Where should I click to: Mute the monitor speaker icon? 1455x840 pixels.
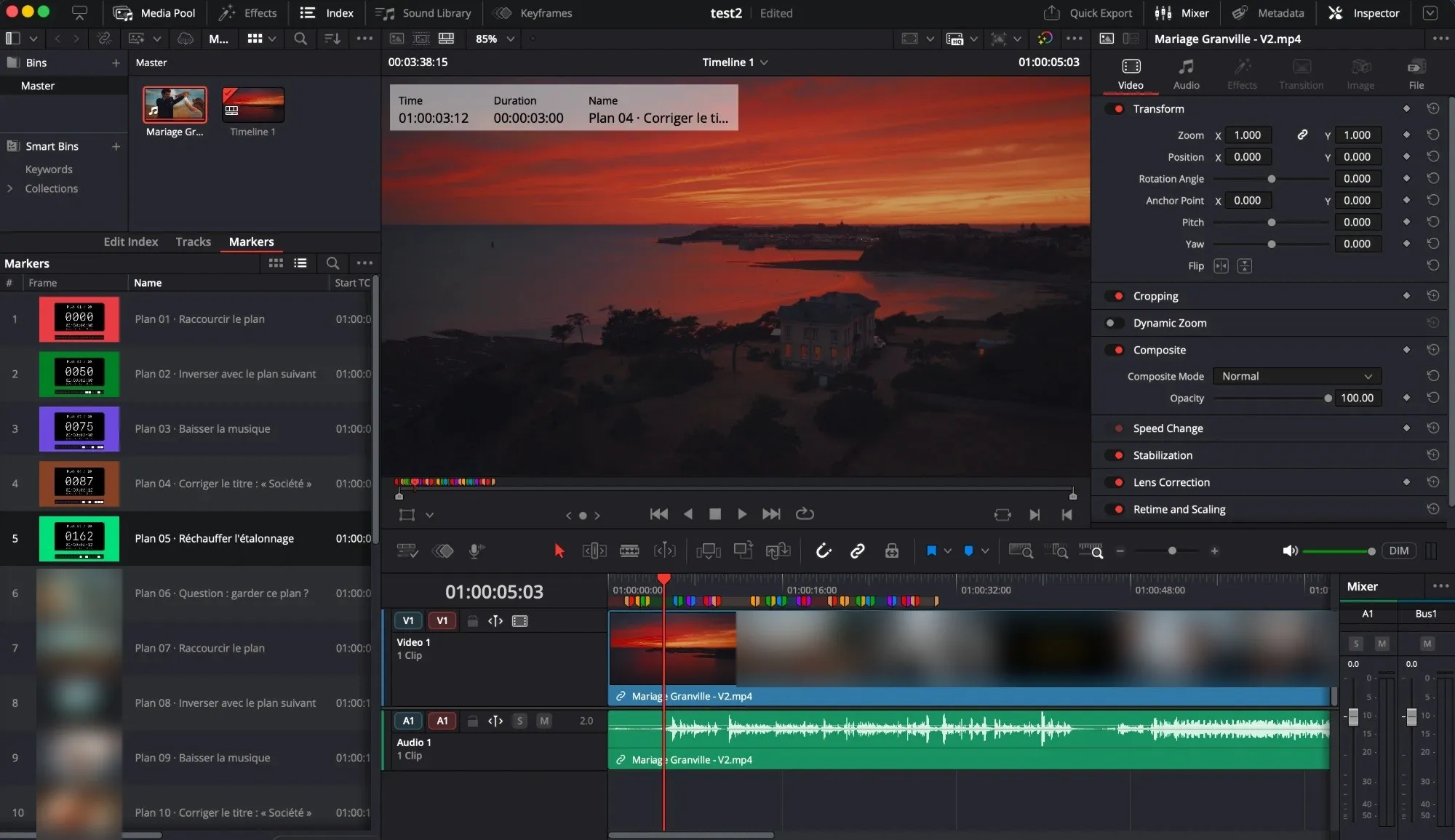[x=1290, y=551]
